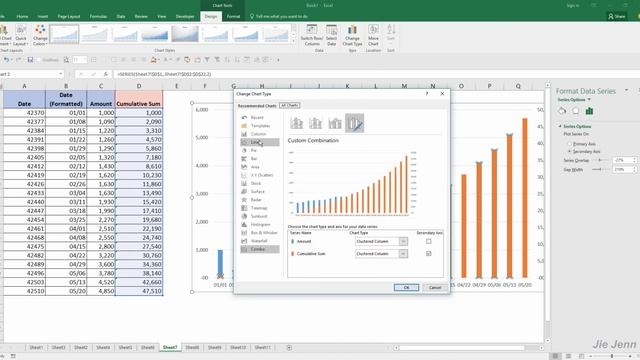Click the zoom slider in status bar
Viewport: 640px width, 360px height.
[x=611, y=356]
